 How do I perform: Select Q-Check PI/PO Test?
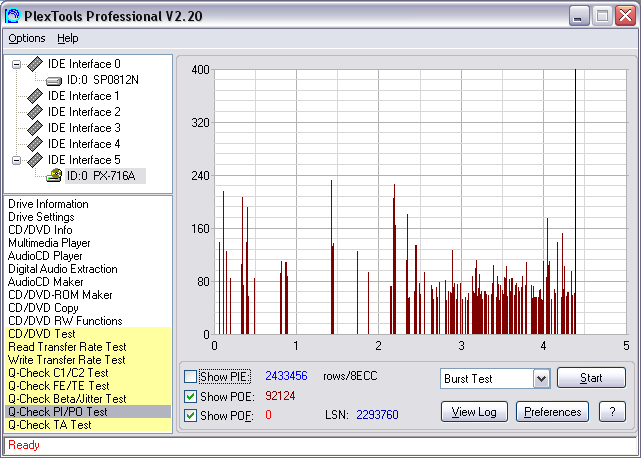pos(88,412)
